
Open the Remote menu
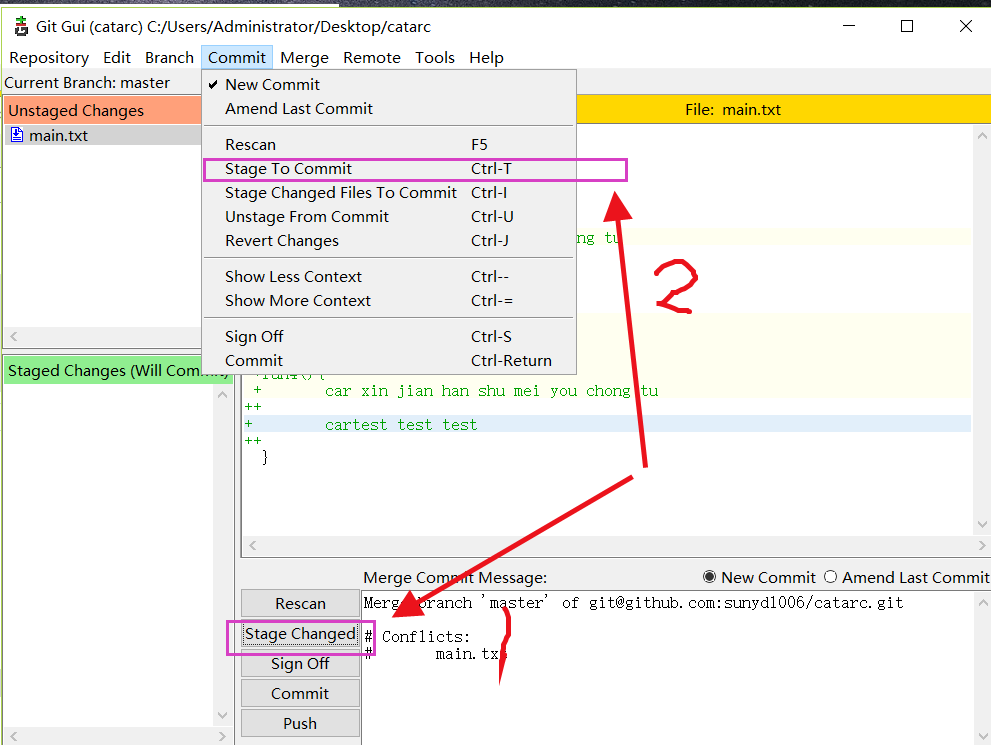click(371, 57)
